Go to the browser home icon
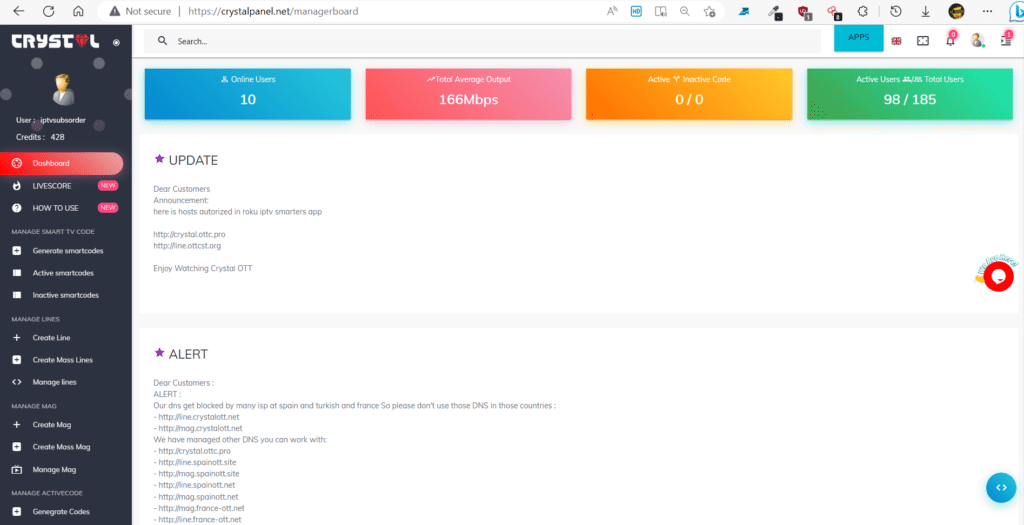This screenshot has height=525, width=1024. pyautogui.click(x=78, y=11)
